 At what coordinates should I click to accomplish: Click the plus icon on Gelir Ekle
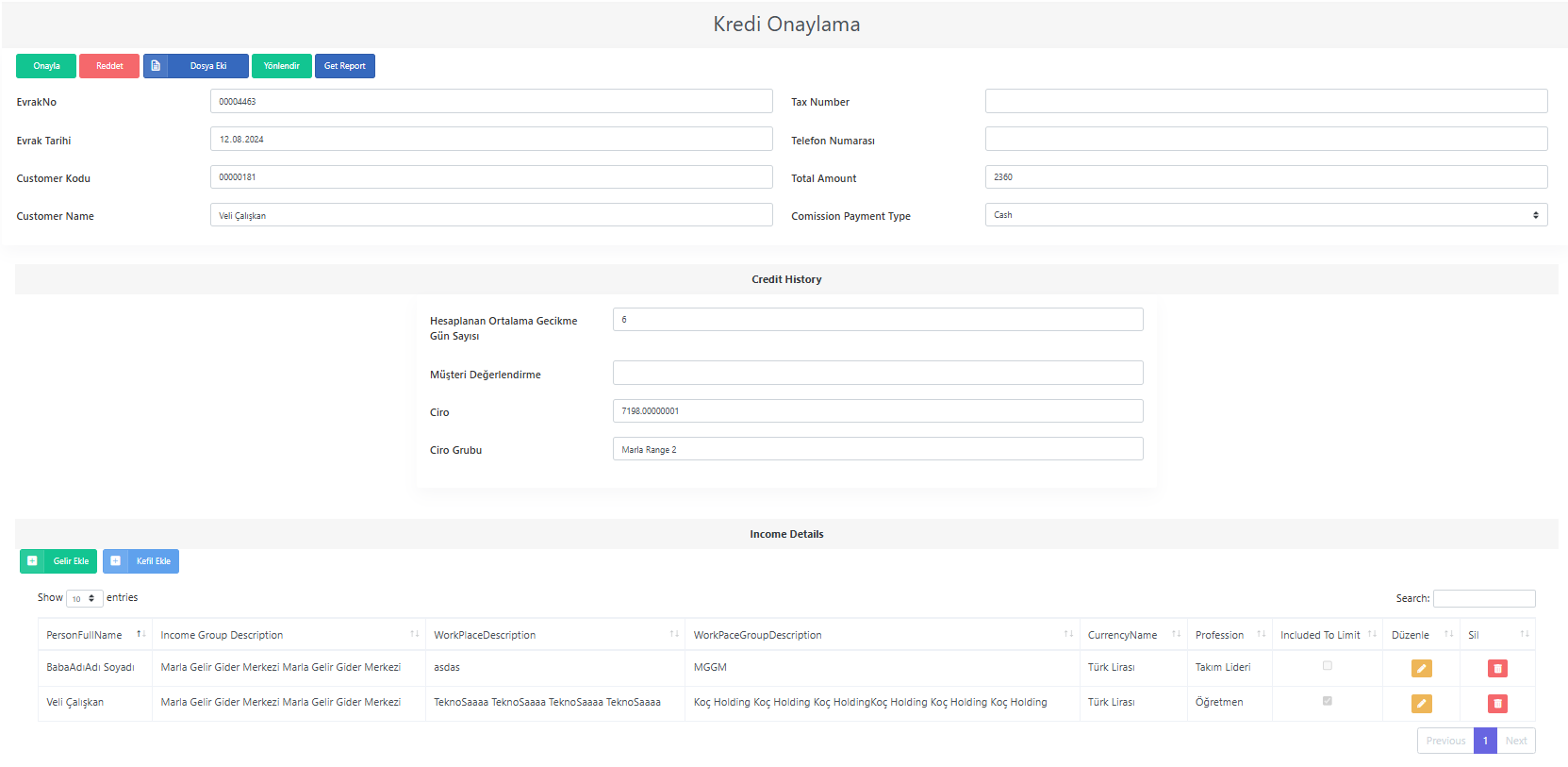[x=32, y=561]
